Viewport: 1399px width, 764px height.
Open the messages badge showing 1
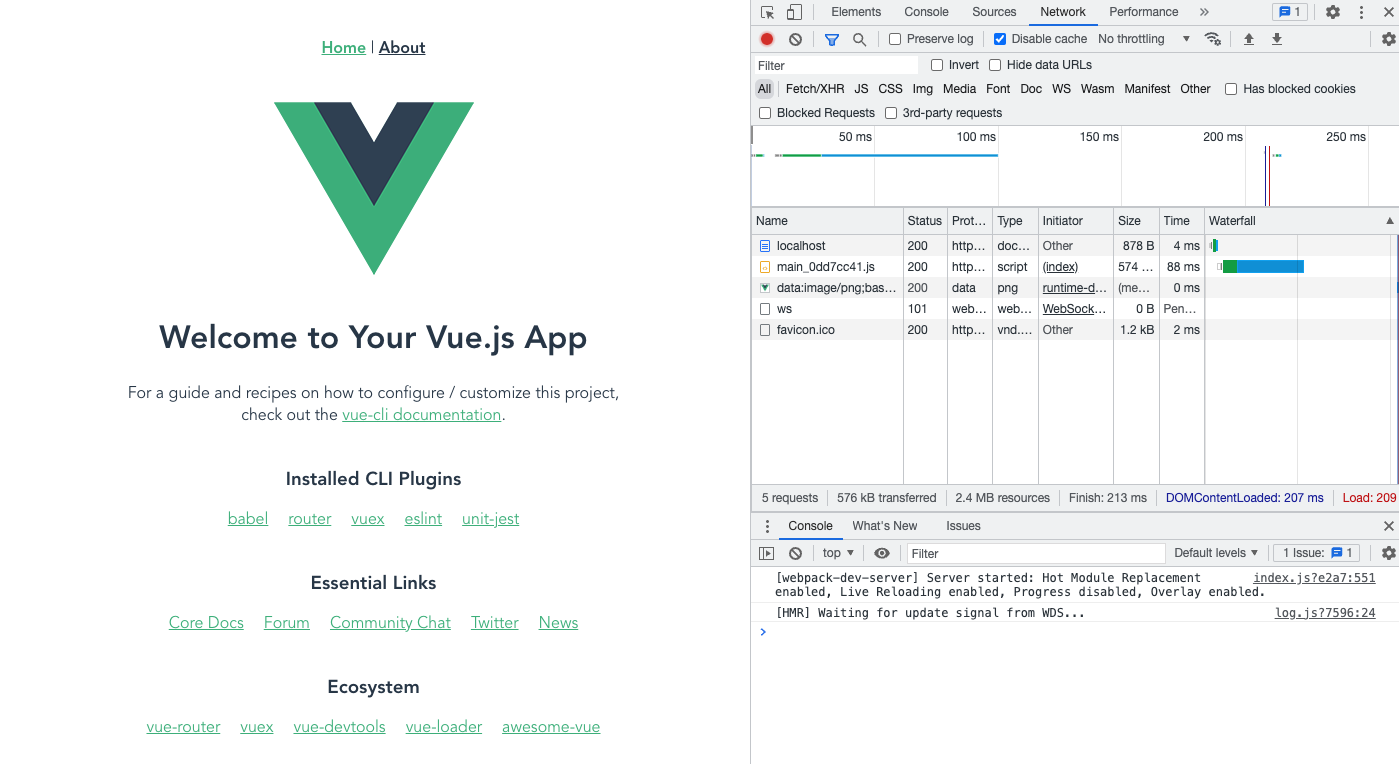[1288, 12]
